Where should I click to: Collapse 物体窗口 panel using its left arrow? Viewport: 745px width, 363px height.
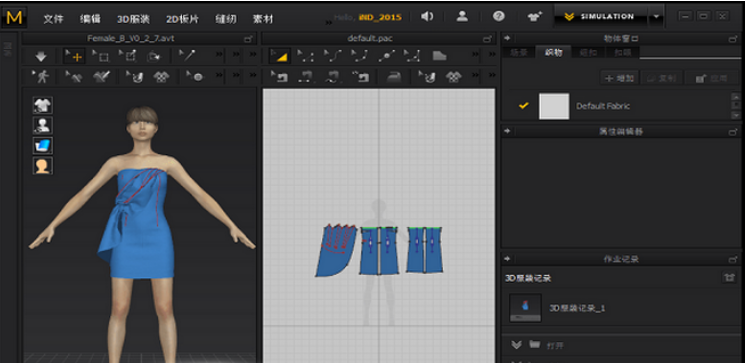point(507,38)
